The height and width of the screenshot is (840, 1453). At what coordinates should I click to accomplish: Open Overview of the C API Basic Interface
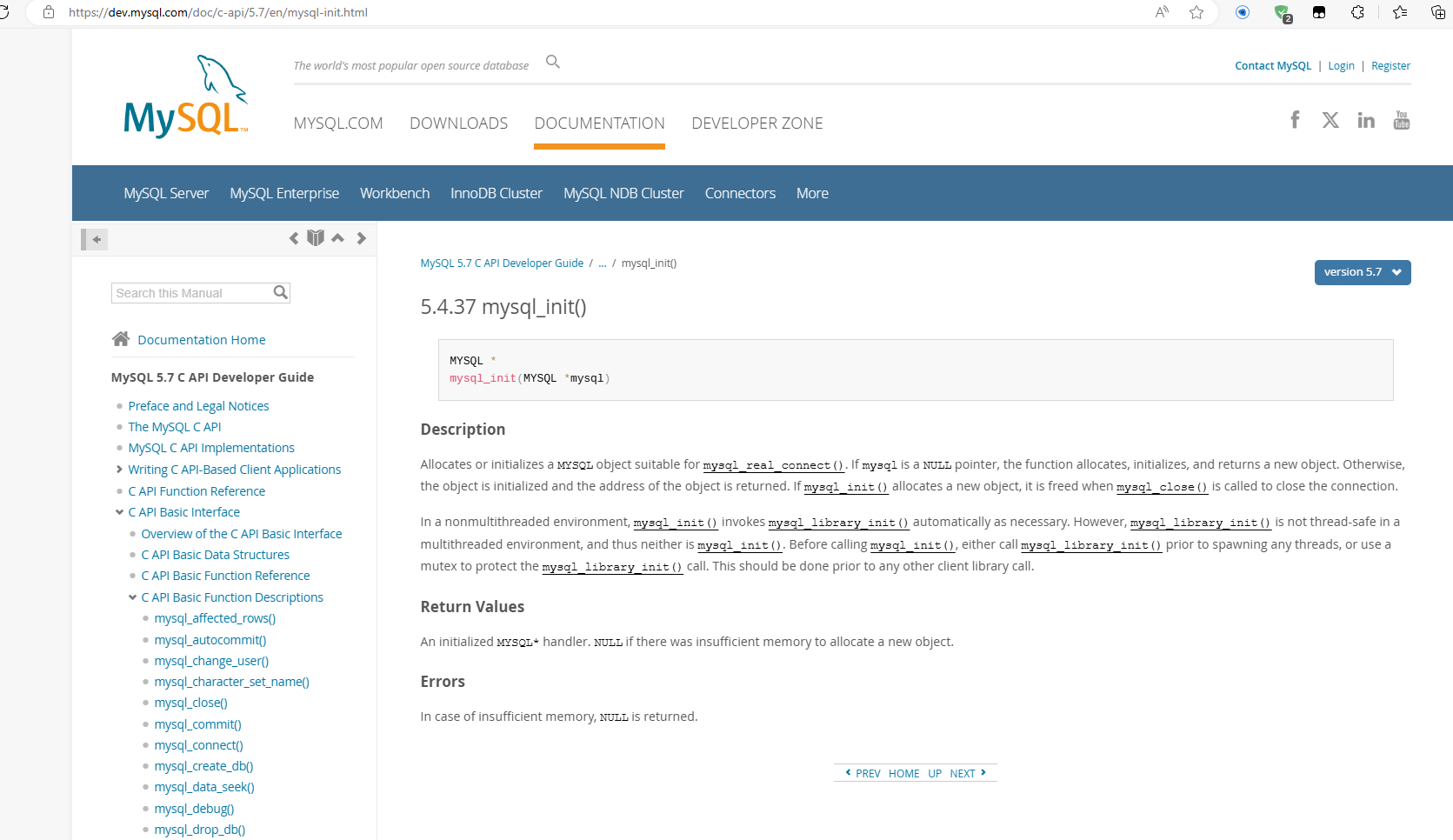click(x=242, y=534)
